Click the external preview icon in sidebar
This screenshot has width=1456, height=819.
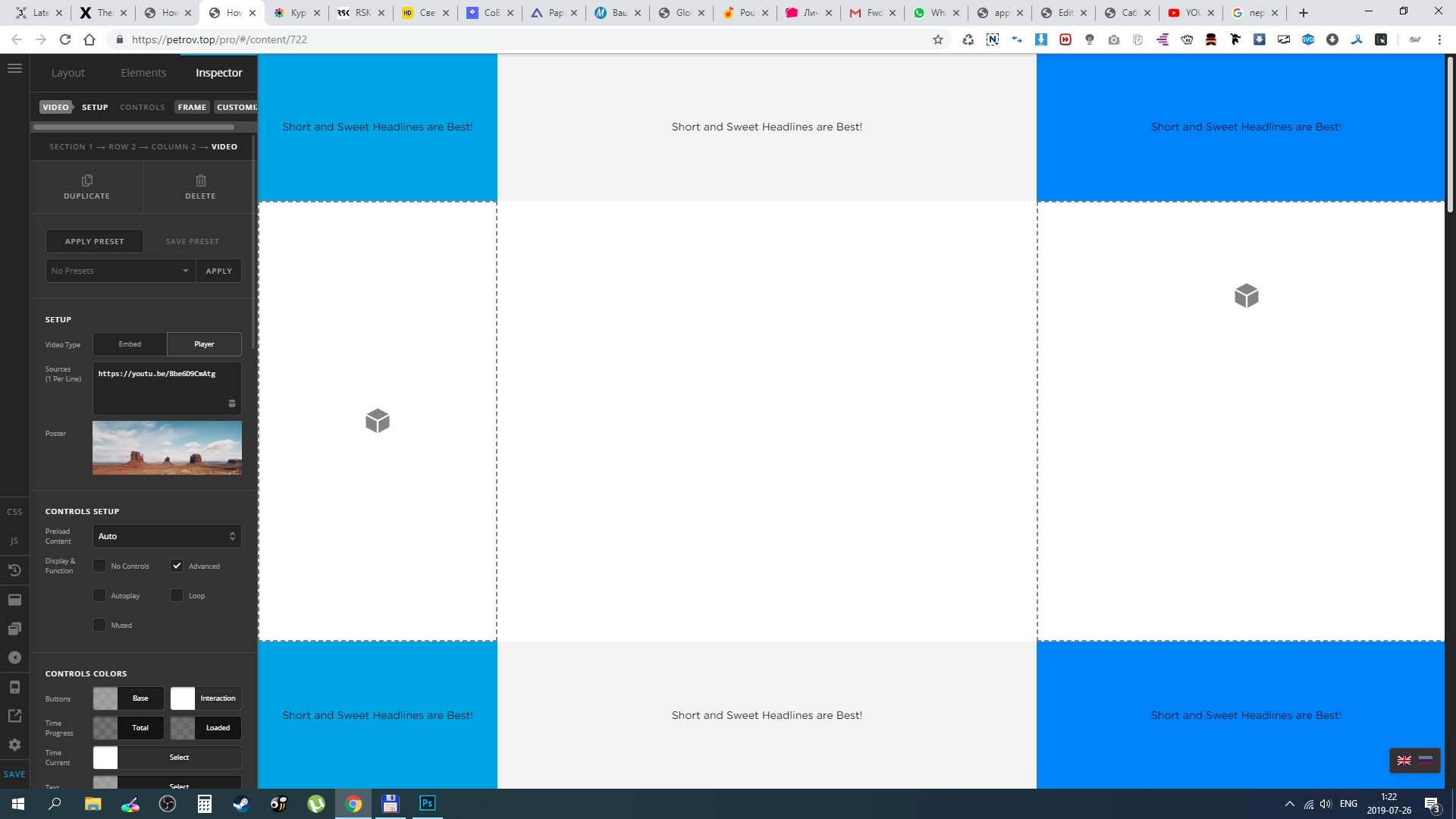[14, 716]
